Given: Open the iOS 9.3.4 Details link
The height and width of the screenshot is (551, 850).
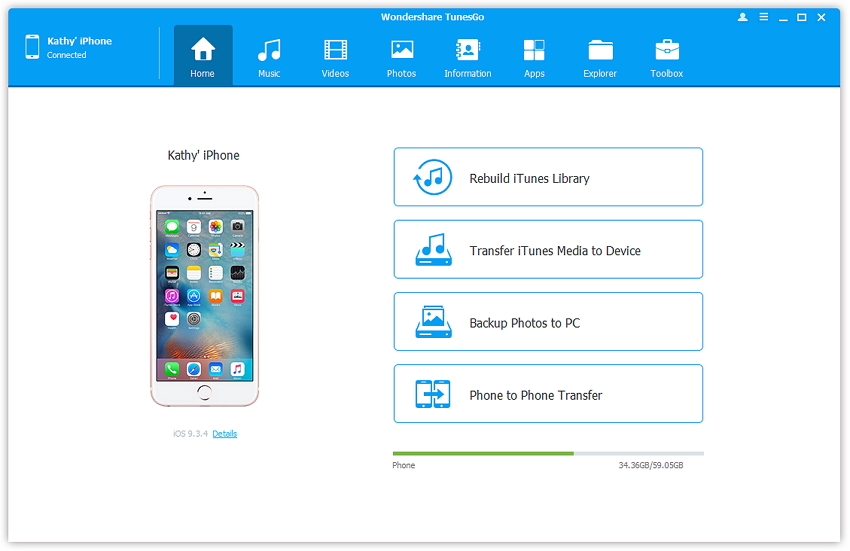Looking at the screenshot, I should [x=225, y=434].
